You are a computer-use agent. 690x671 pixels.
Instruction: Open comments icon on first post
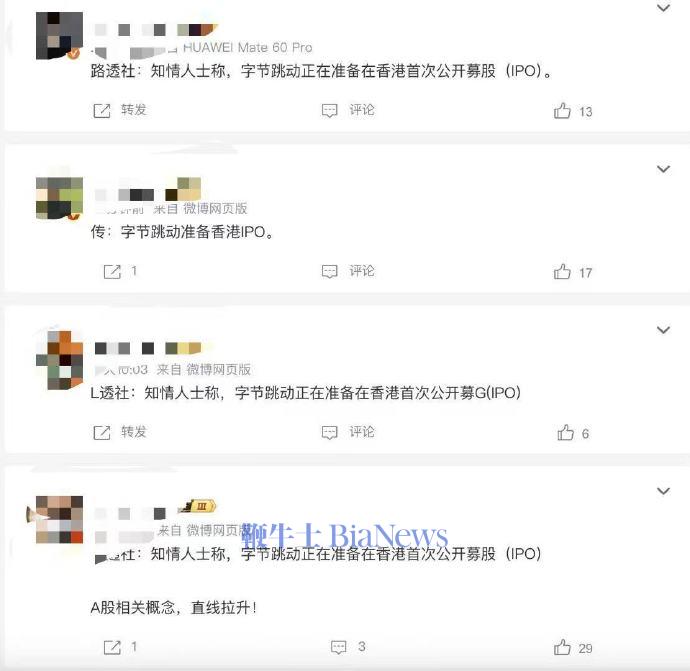click(x=330, y=110)
